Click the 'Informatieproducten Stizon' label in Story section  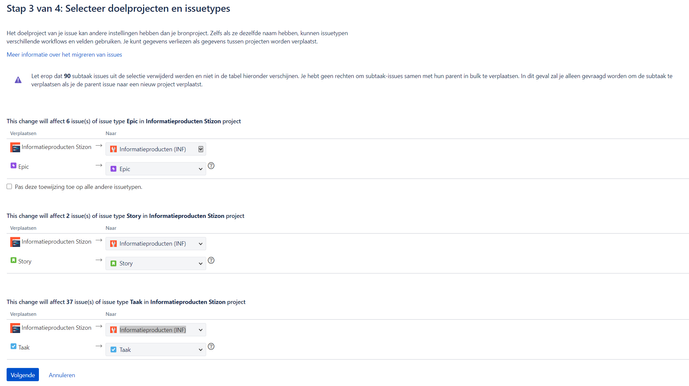pos(56,241)
